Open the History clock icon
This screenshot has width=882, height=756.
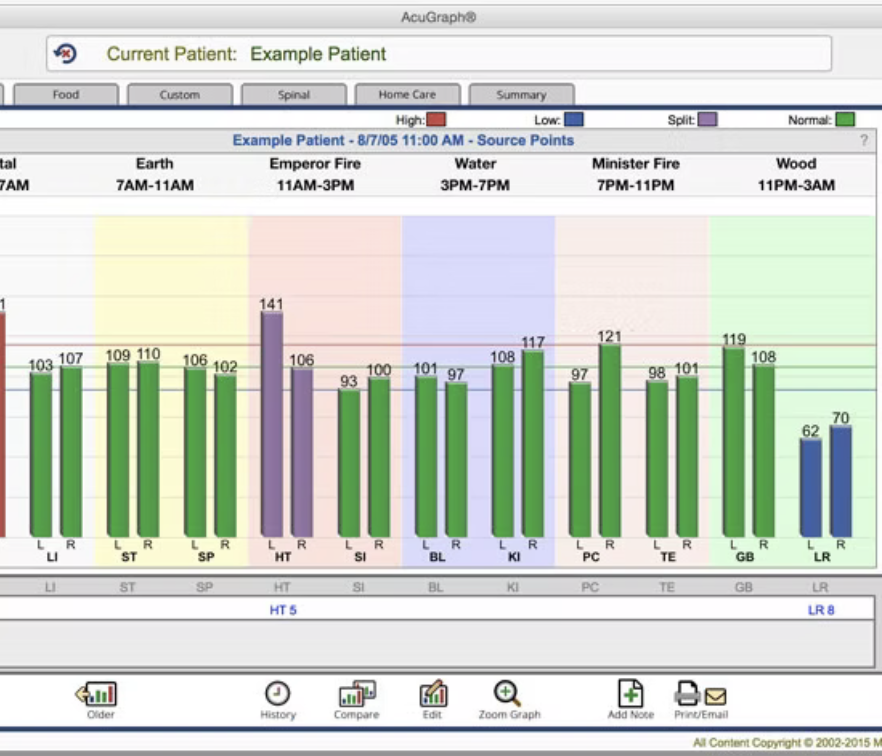click(277, 694)
